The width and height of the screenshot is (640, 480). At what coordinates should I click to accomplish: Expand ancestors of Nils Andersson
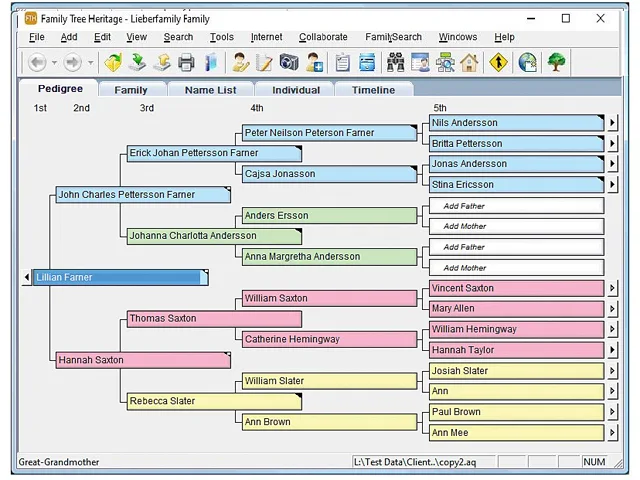[612, 122]
